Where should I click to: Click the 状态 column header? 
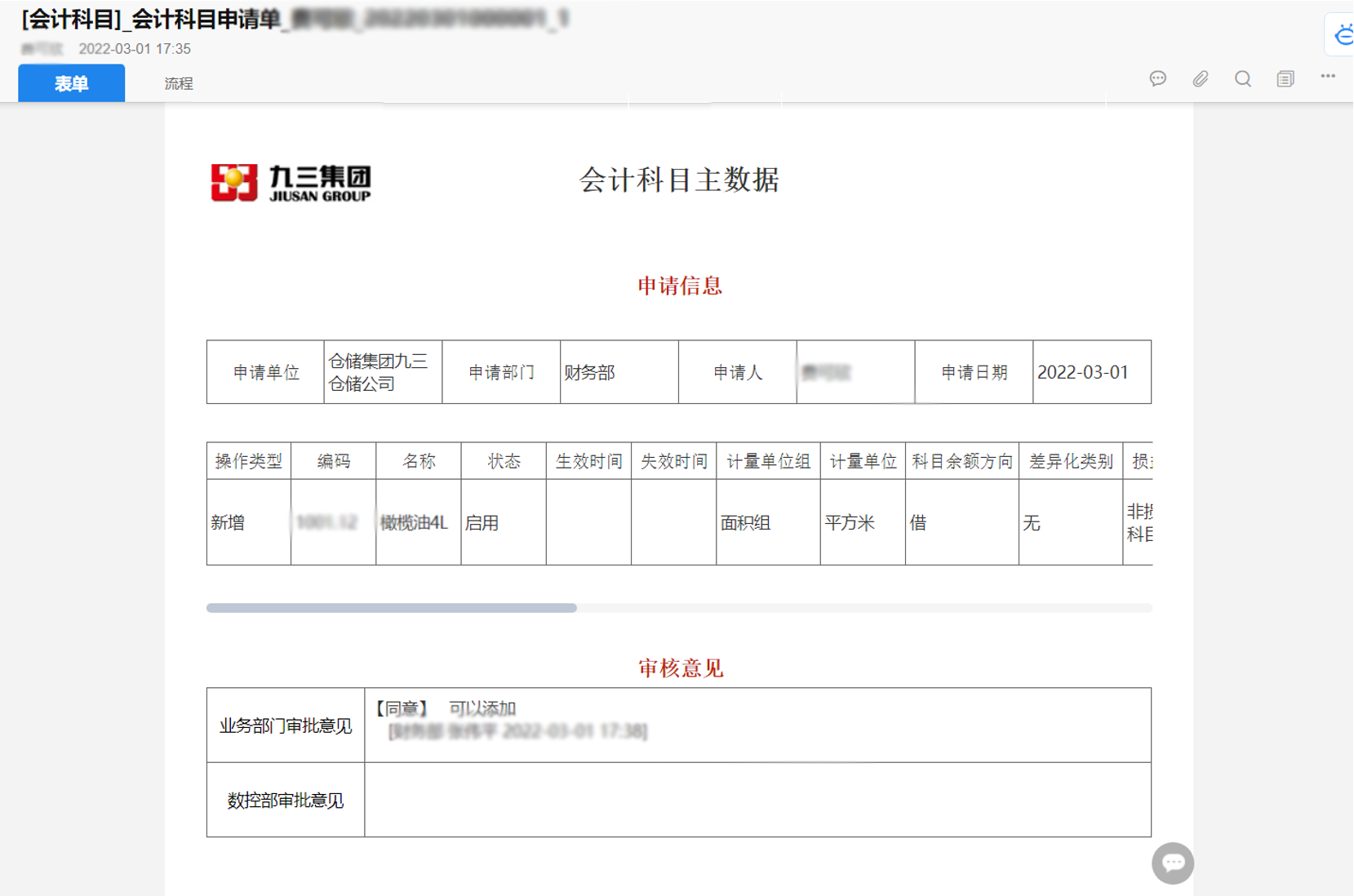(504, 461)
